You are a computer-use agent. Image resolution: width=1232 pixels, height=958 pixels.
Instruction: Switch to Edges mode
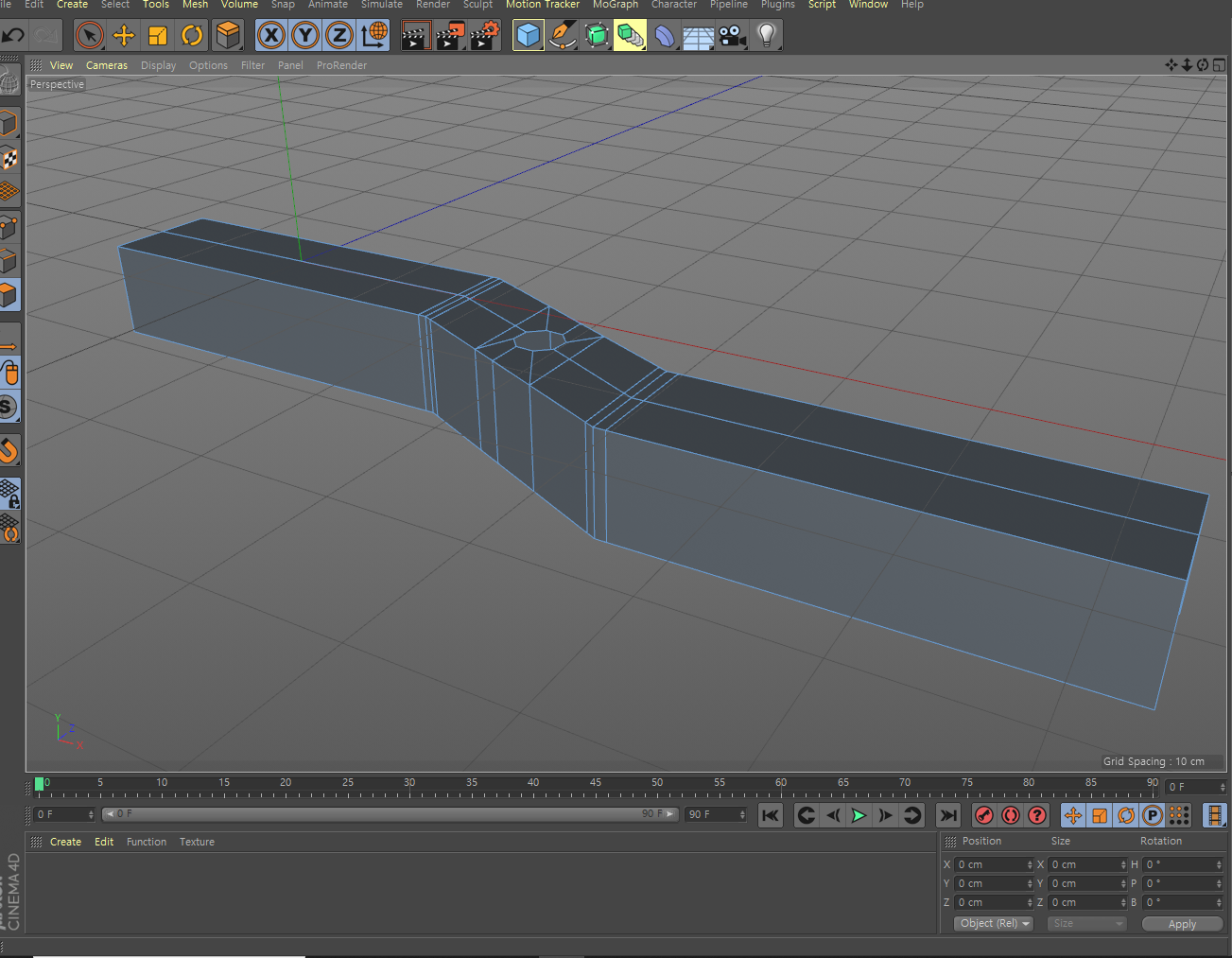(9, 261)
